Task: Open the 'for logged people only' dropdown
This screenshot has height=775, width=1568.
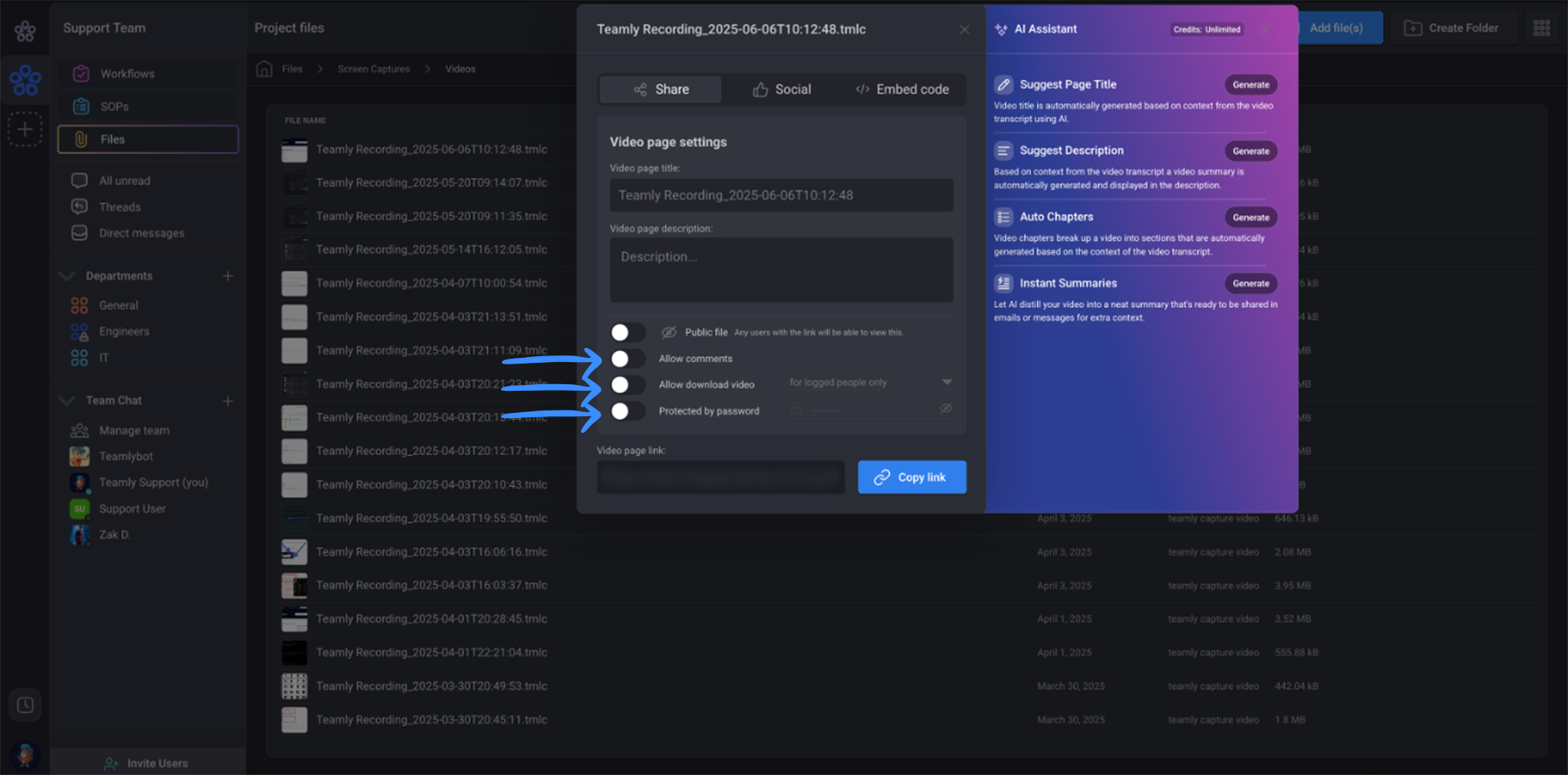Action: pos(870,383)
